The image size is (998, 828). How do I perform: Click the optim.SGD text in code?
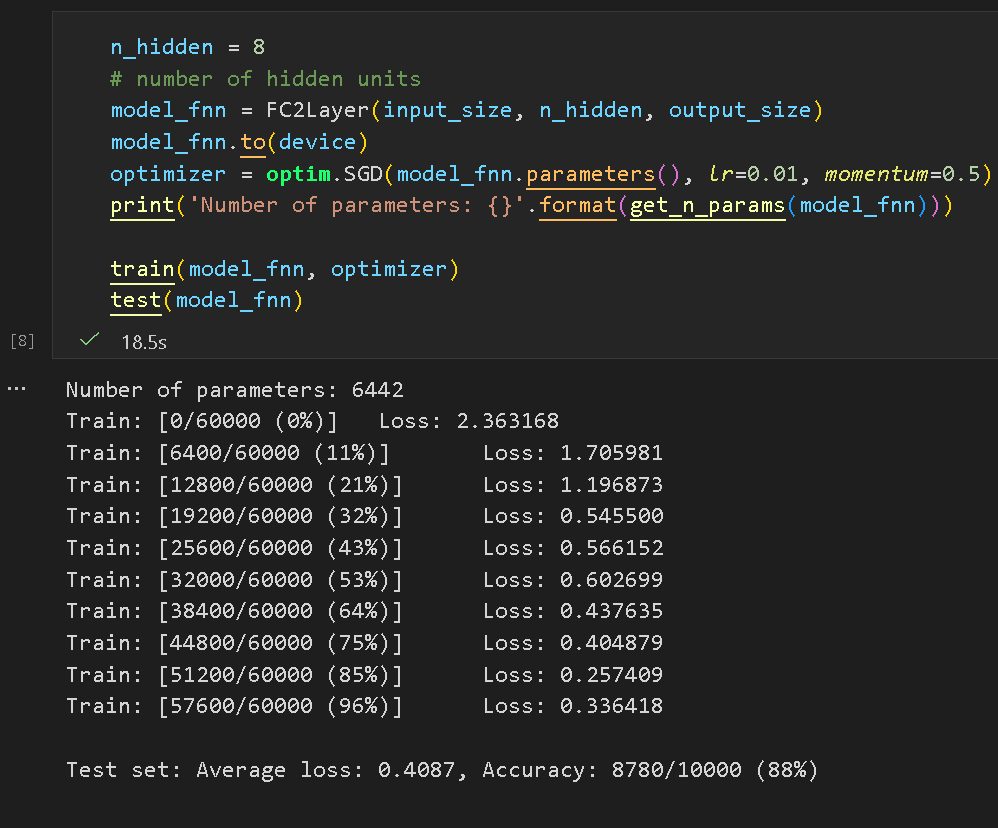[x=325, y=174]
